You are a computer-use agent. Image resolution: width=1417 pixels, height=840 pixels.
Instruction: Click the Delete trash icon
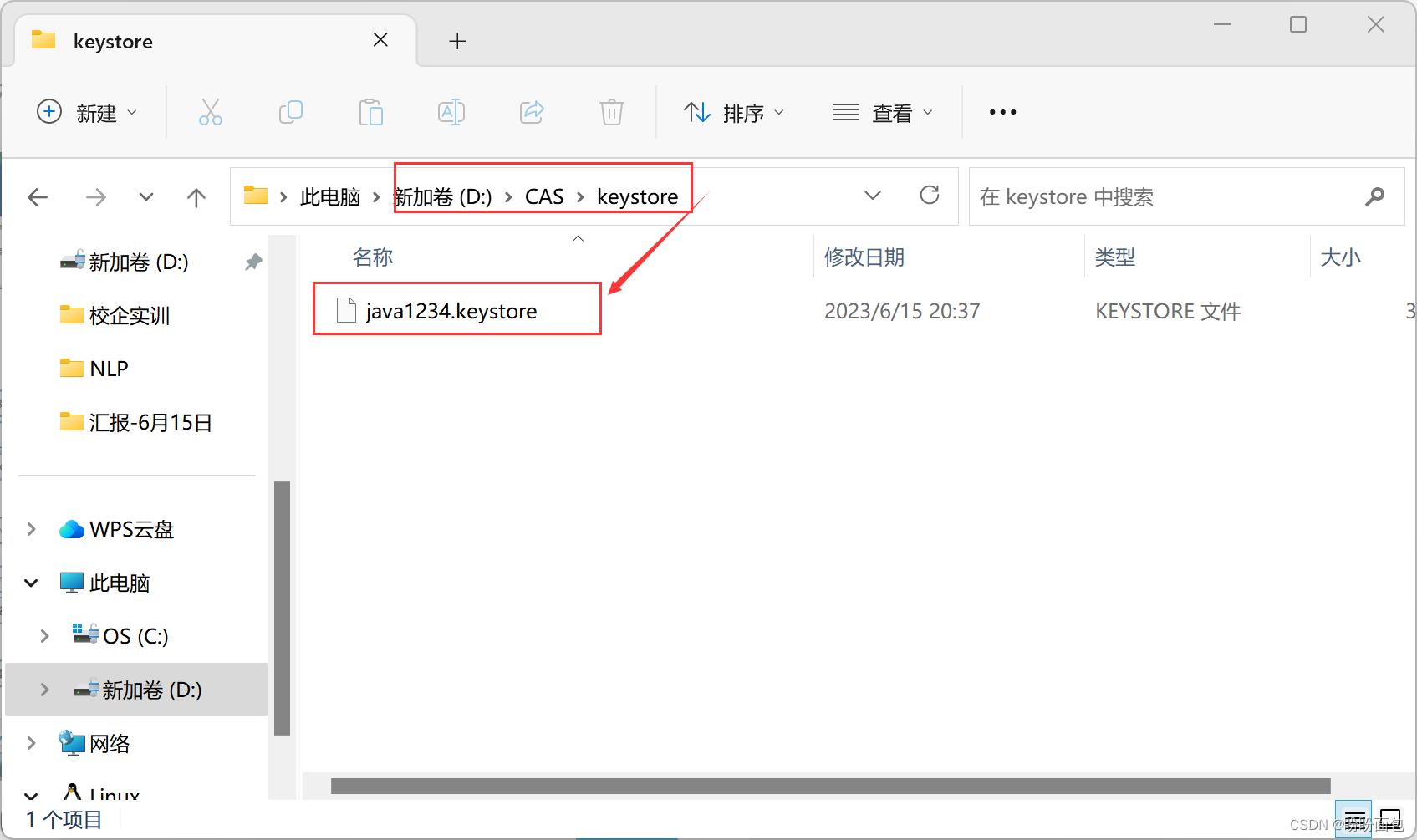[x=611, y=112]
